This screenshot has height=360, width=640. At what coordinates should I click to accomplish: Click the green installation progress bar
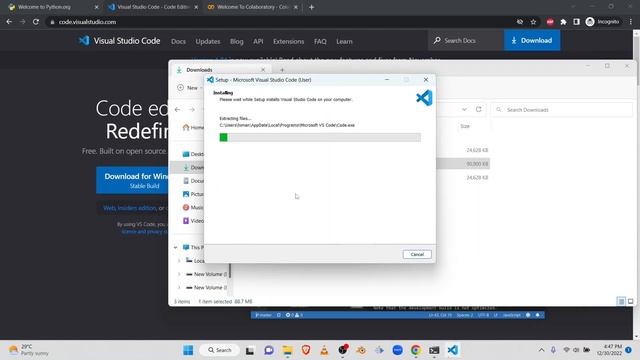tap(320, 137)
